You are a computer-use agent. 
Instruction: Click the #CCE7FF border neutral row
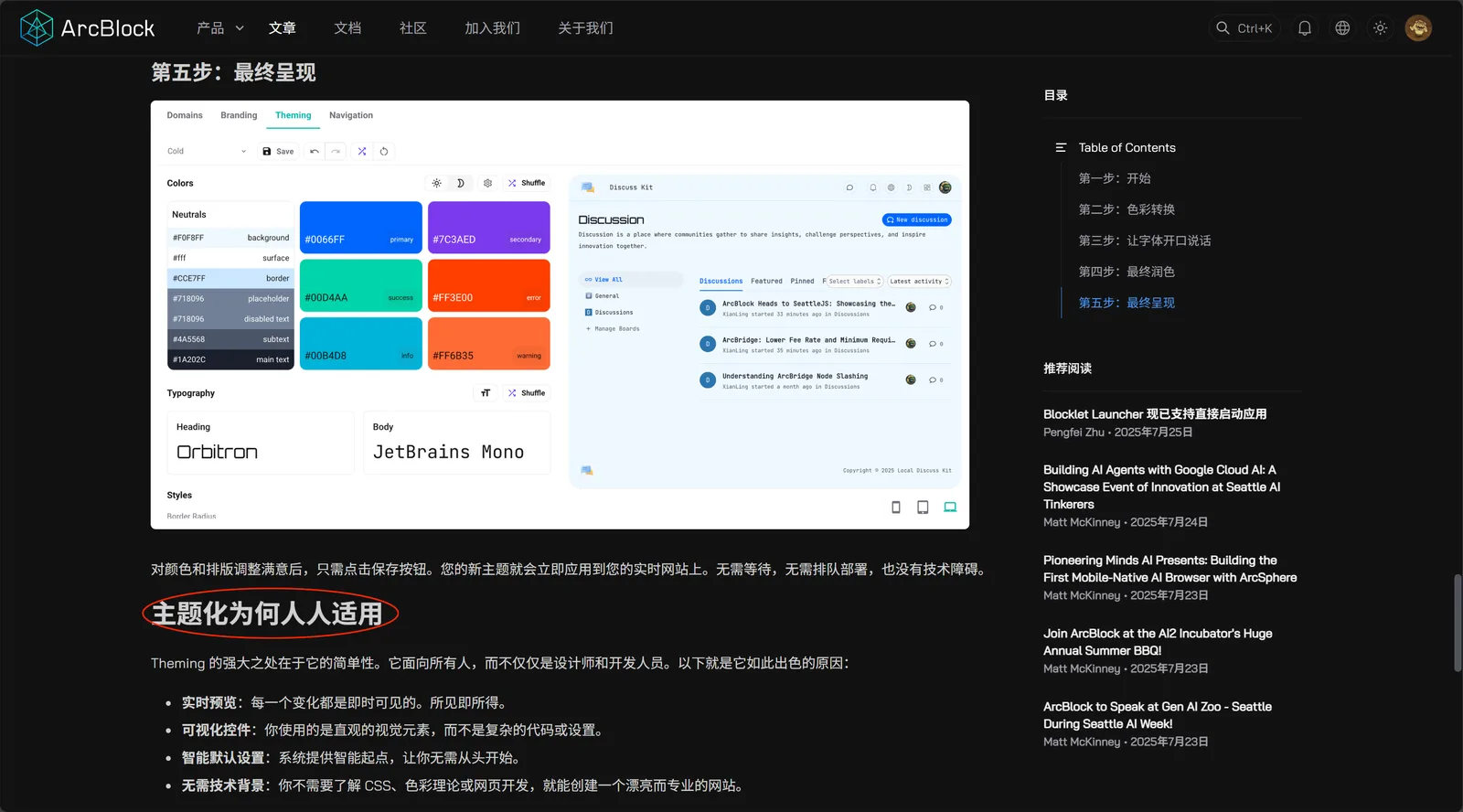[x=230, y=278]
